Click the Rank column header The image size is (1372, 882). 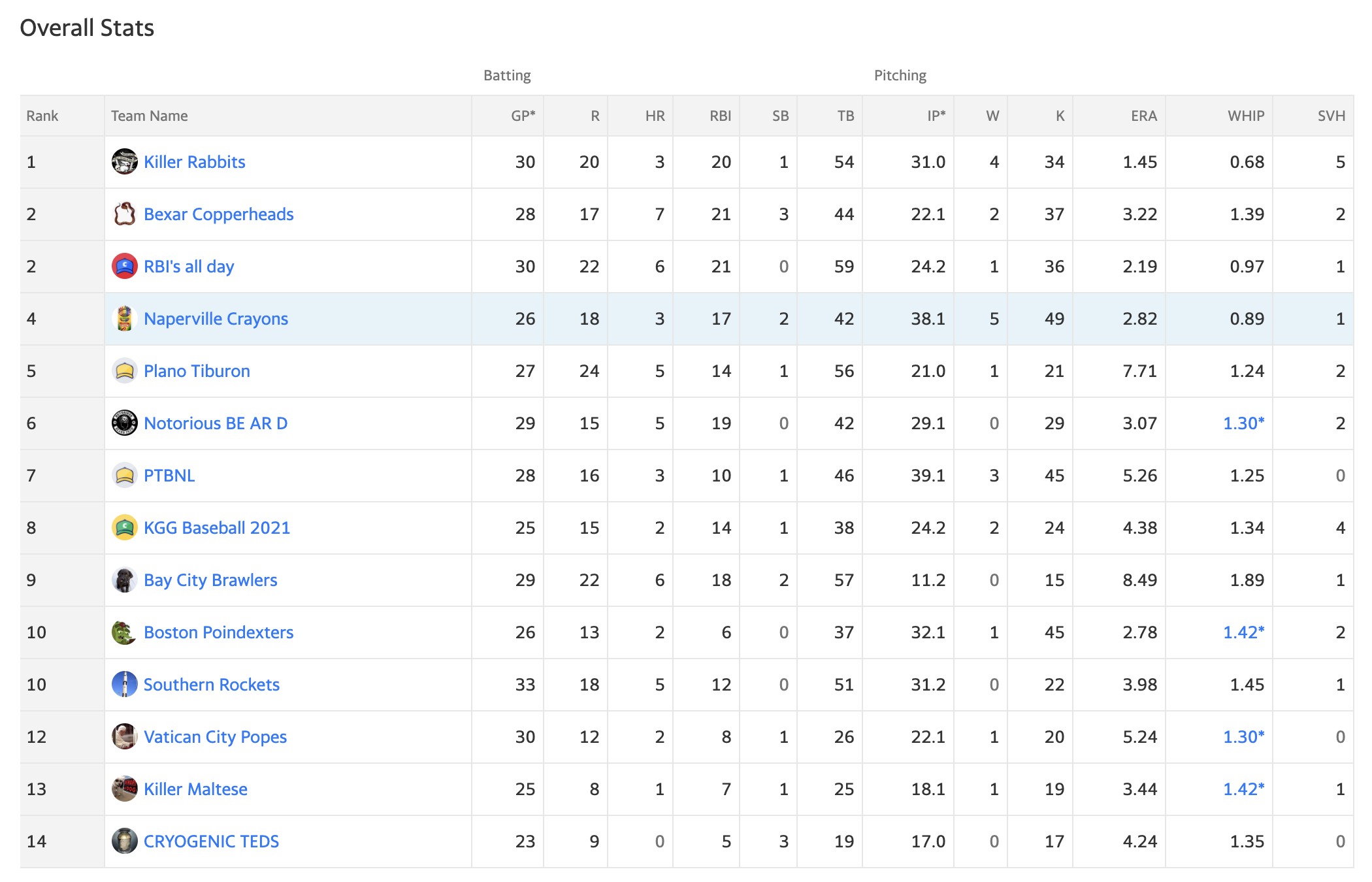42,116
